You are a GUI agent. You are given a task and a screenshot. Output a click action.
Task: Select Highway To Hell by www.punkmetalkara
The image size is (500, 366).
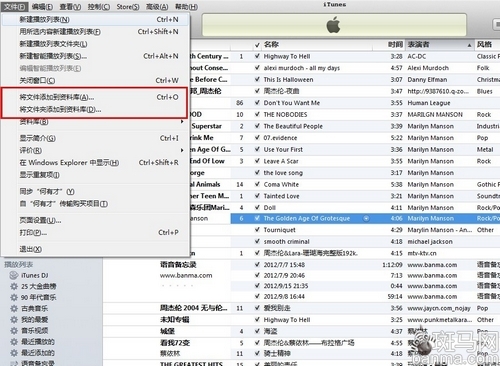click(x=287, y=320)
